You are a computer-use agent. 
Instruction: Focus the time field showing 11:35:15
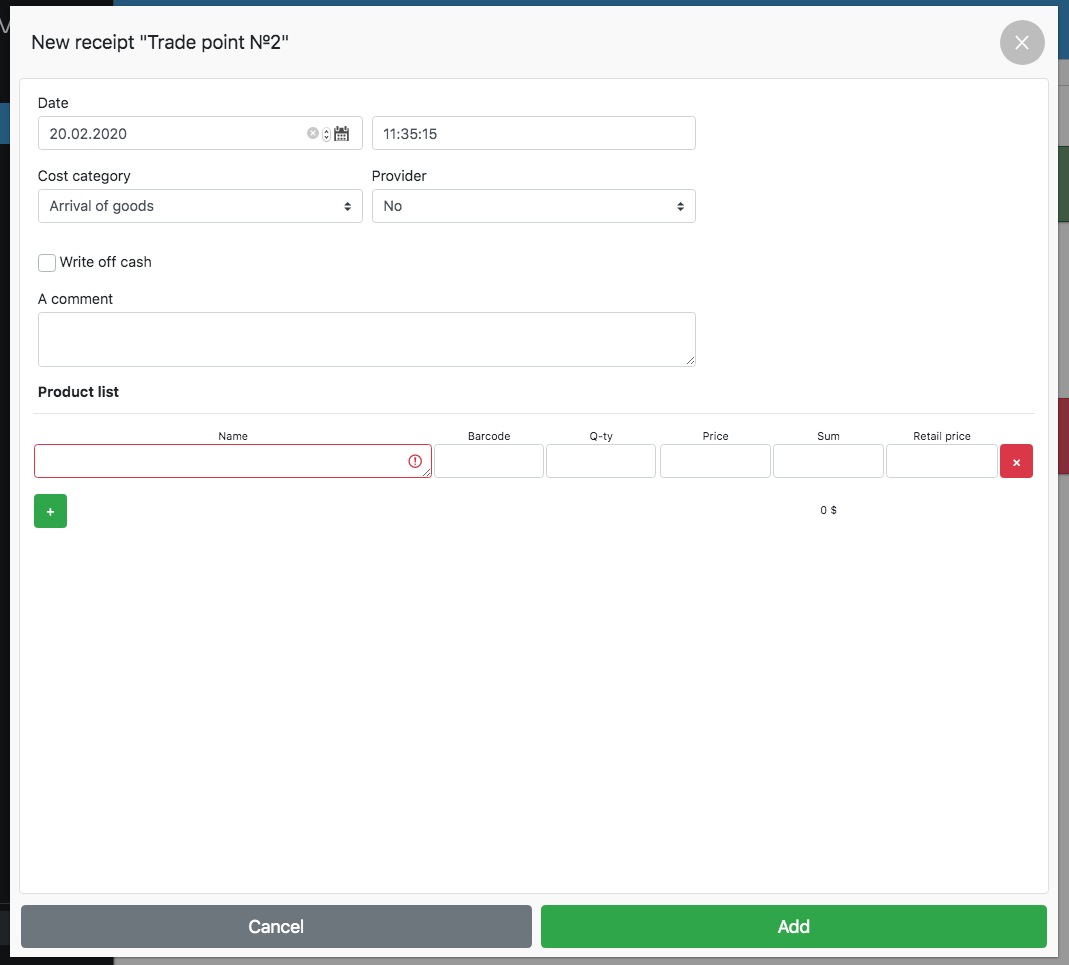[533, 133]
